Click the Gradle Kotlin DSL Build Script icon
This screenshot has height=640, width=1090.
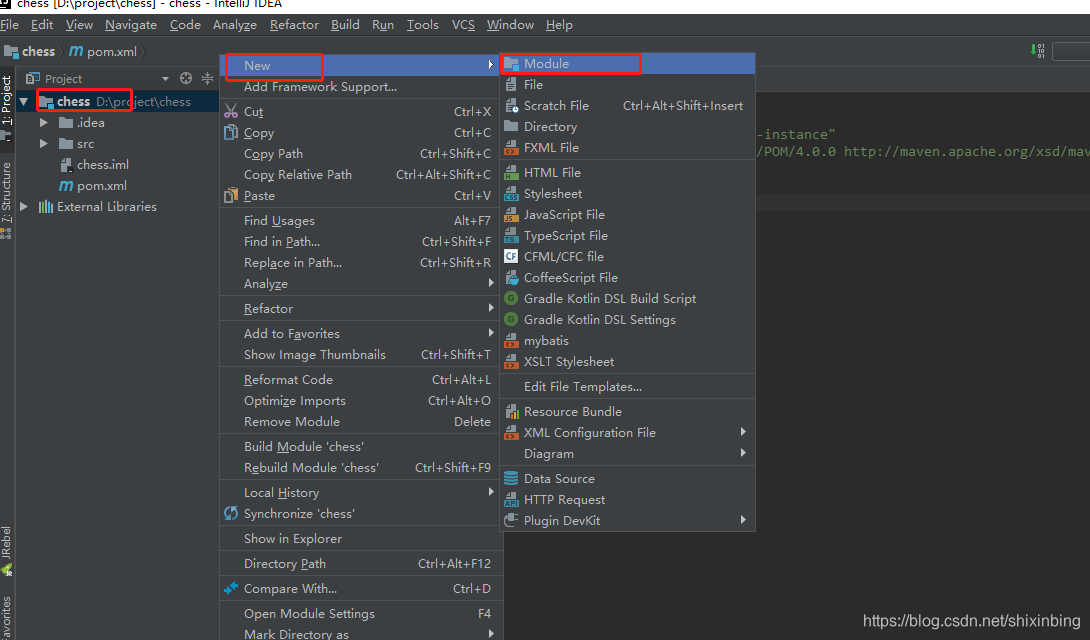511,298
